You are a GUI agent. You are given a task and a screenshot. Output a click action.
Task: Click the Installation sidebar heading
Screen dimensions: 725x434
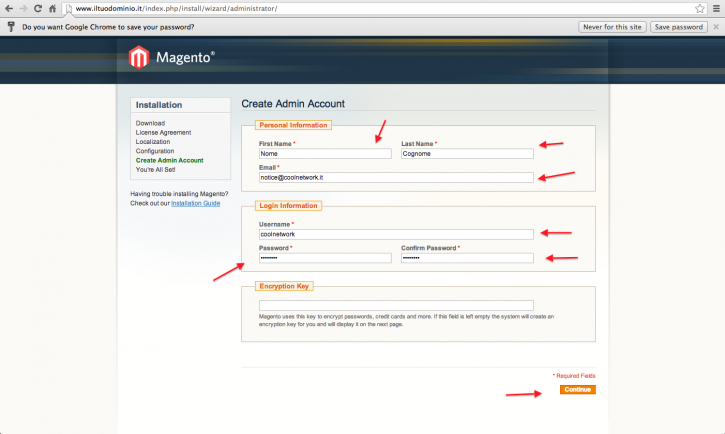tap(159, 105)
